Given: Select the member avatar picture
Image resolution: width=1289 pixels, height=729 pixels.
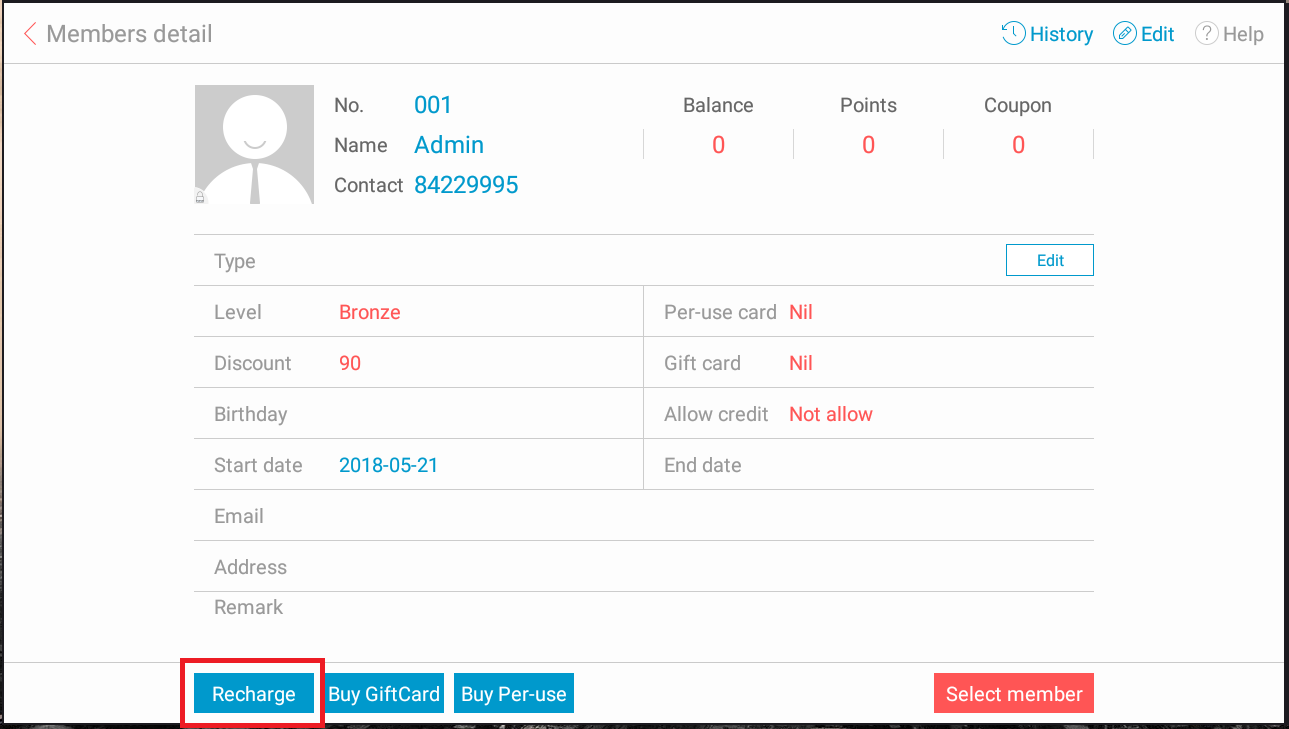Looking at the screenshot, I should click(254, 145).
